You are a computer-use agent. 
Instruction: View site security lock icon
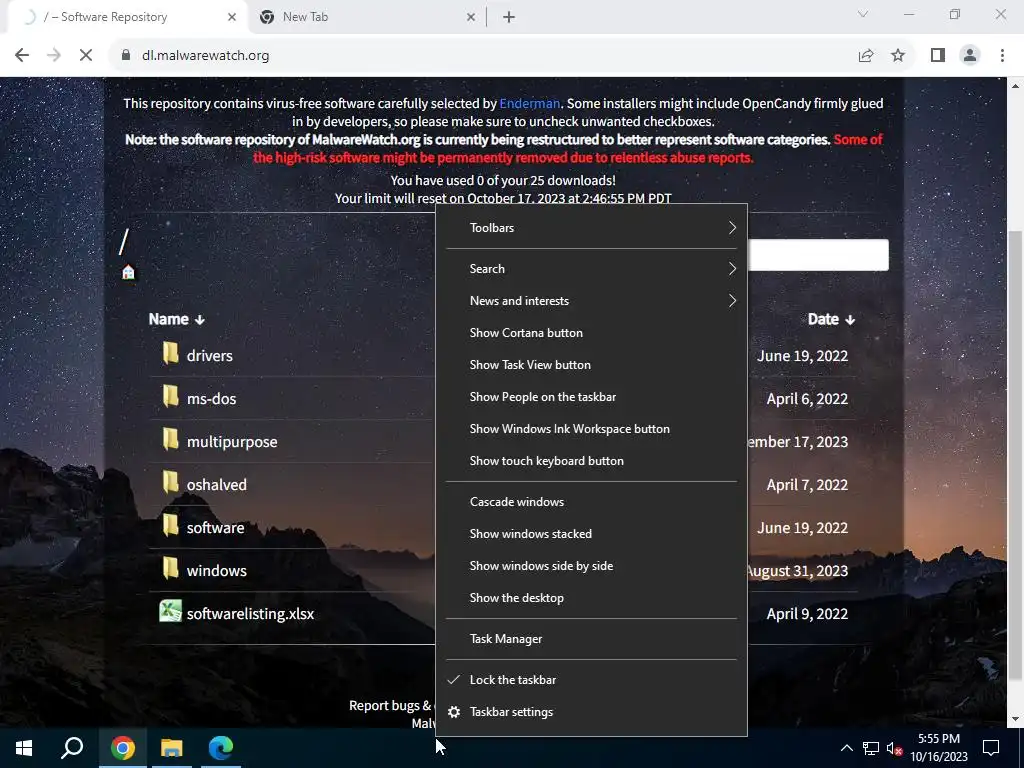click(x=126, y=56)
